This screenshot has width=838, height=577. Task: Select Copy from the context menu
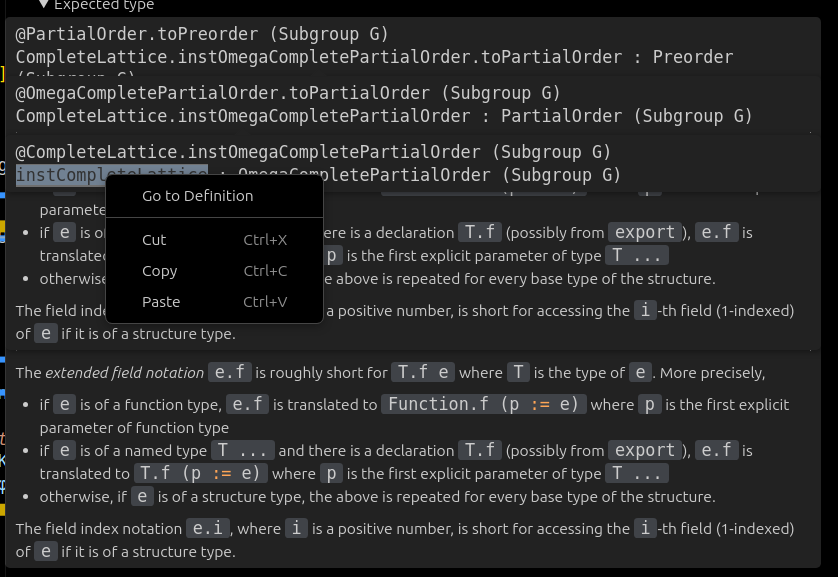click(x=159, y=271)
